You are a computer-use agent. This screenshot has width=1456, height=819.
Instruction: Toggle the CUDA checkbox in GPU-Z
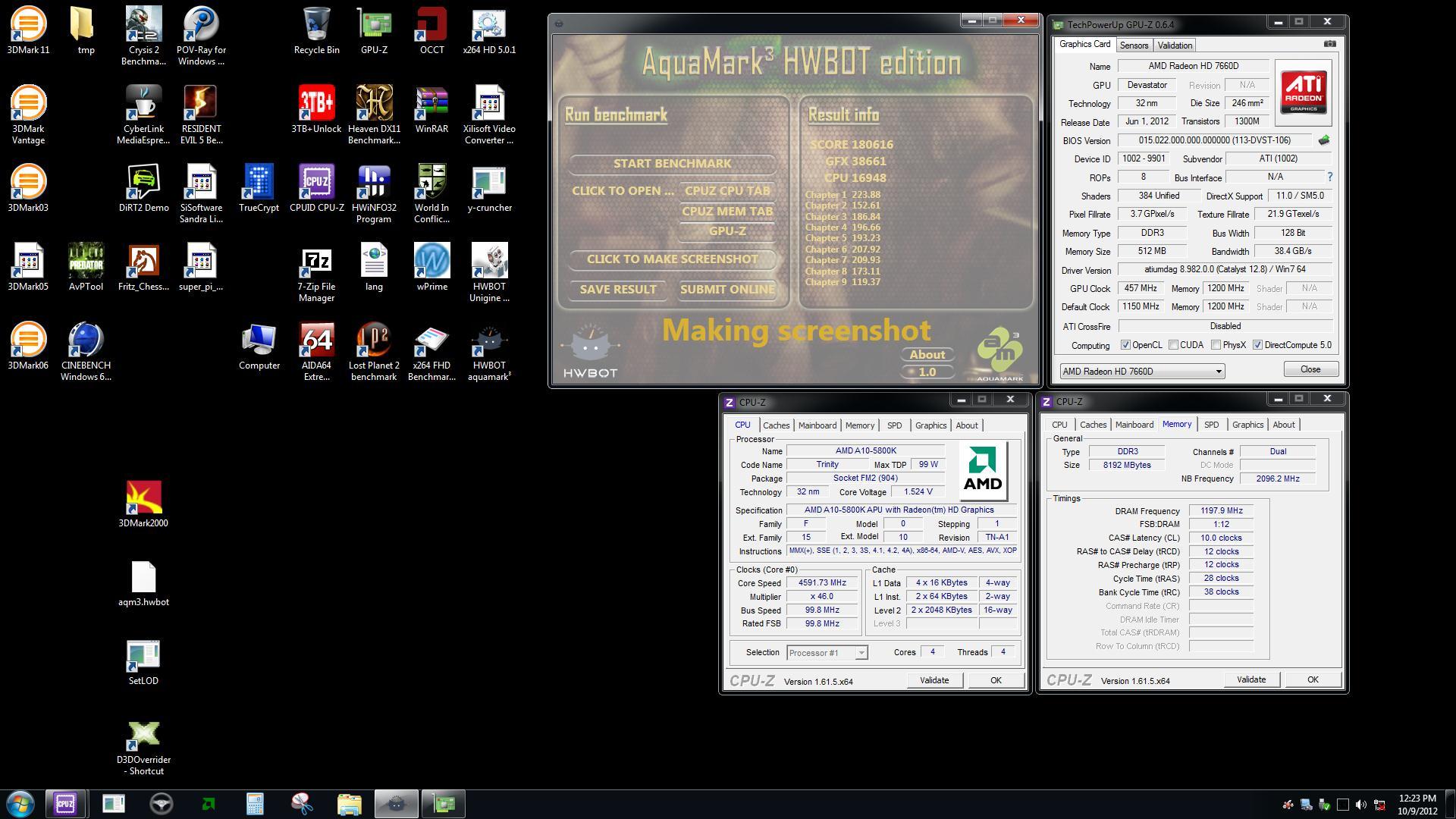click(1173, 345)
